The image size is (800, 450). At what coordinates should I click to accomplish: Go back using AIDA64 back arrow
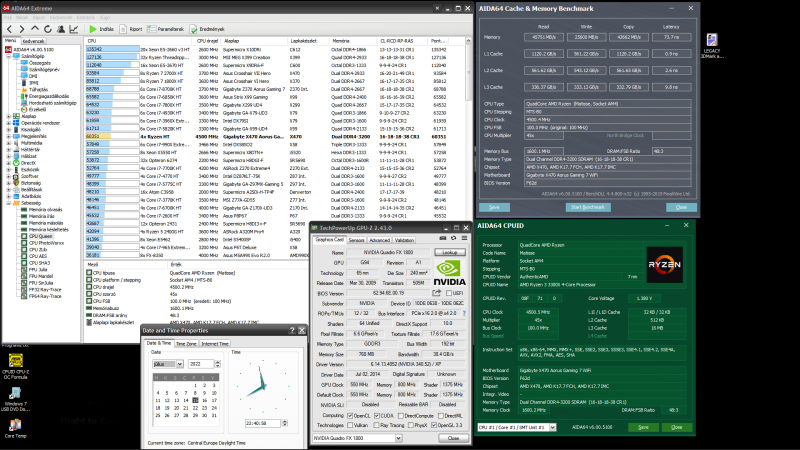[9, 29]
